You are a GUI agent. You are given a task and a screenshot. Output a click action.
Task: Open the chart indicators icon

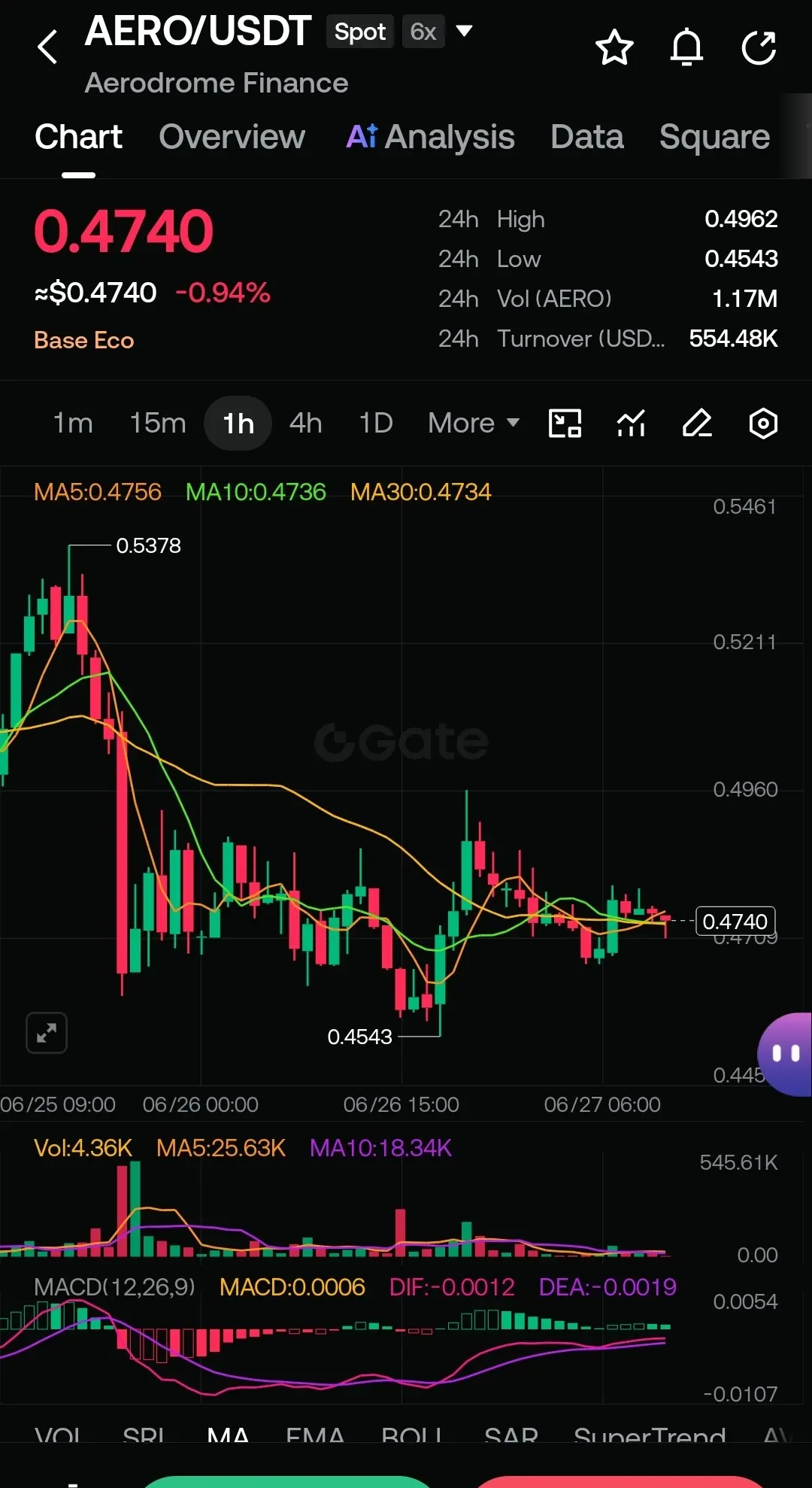click(632, 424)
